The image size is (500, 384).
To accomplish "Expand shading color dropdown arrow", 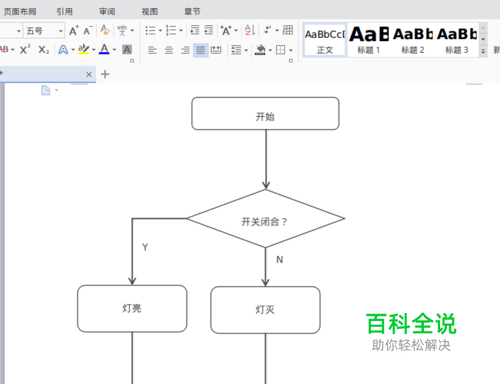I will [270, 50].
